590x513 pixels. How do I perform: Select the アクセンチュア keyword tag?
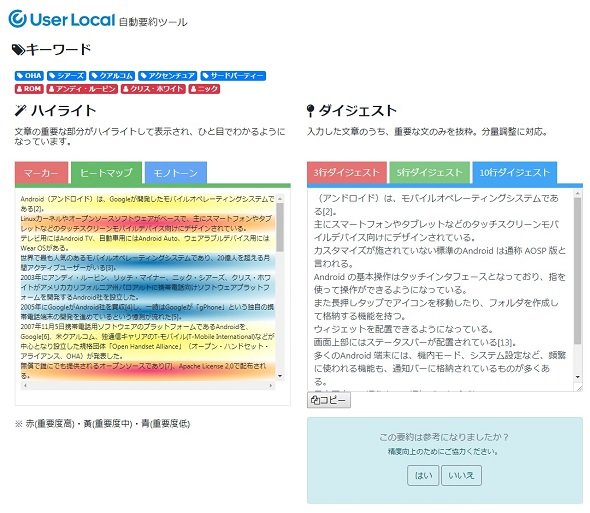pos(168,76)
